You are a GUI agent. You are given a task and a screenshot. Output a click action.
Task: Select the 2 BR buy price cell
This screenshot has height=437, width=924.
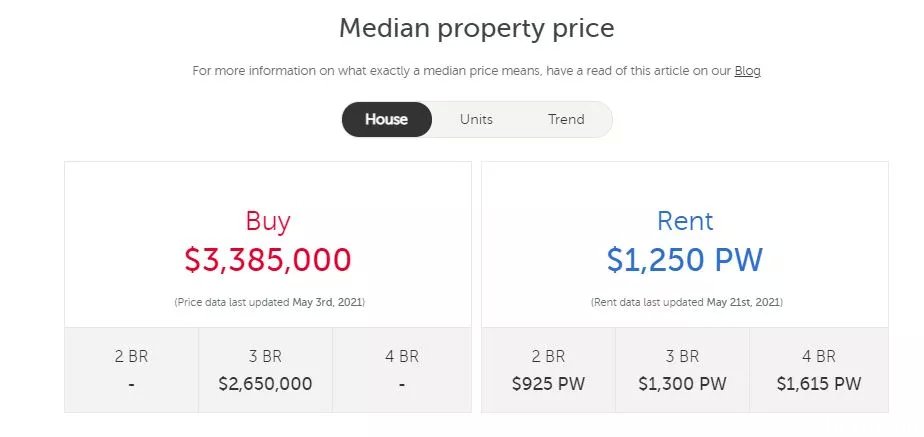pos(131,370)
